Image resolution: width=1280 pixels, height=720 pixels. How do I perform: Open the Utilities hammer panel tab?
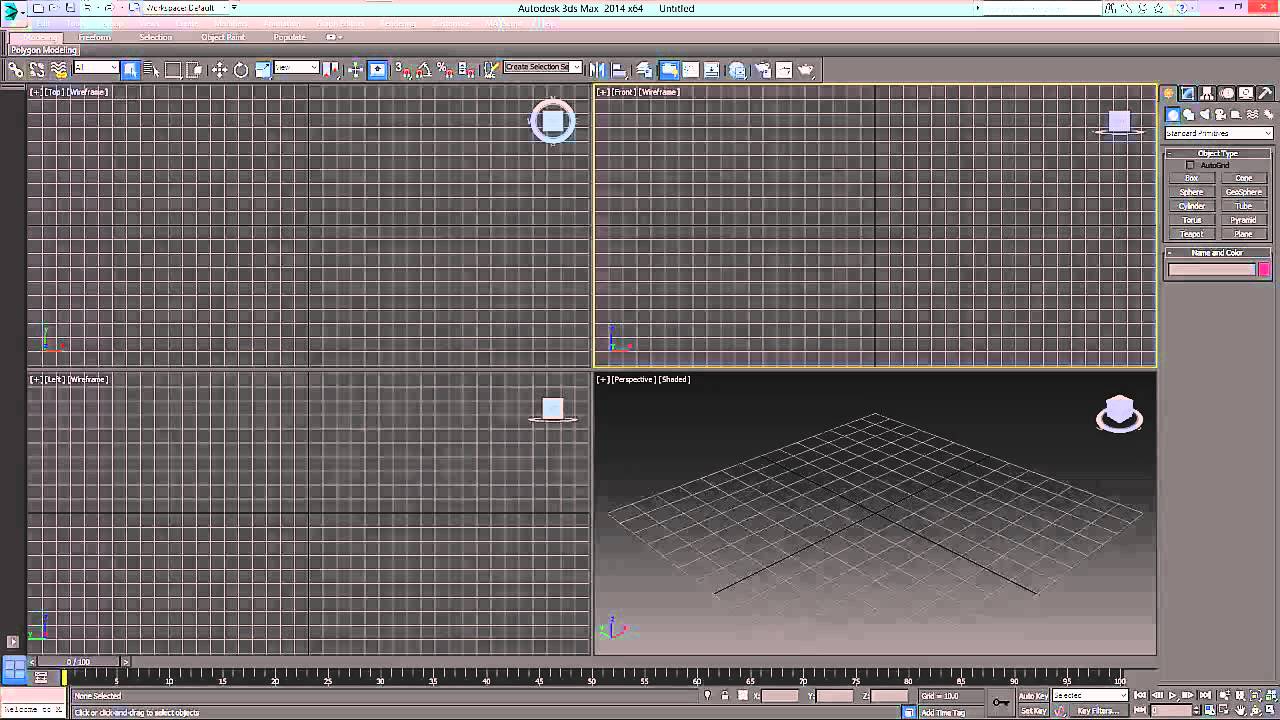click(1265, 93)
